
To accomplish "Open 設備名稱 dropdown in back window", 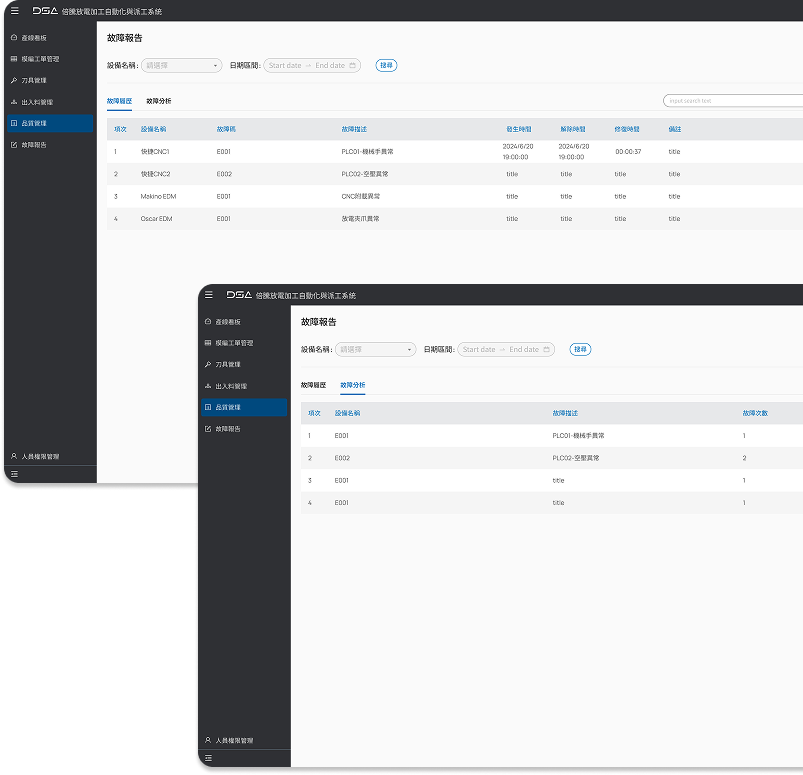I will point(181,65).
